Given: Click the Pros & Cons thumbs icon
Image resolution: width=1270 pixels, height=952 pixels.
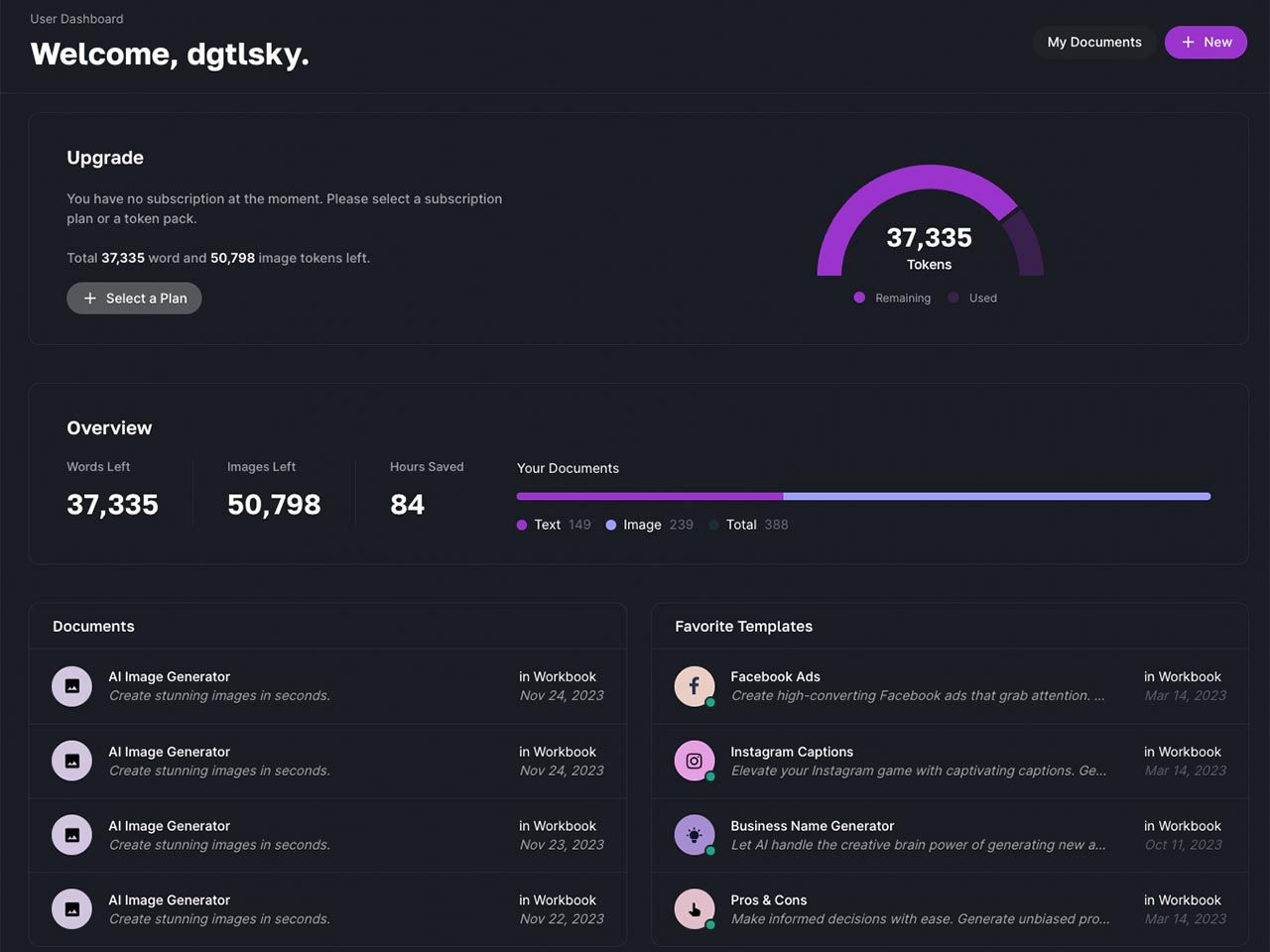Looking at the screenshot, I should 695,908.
